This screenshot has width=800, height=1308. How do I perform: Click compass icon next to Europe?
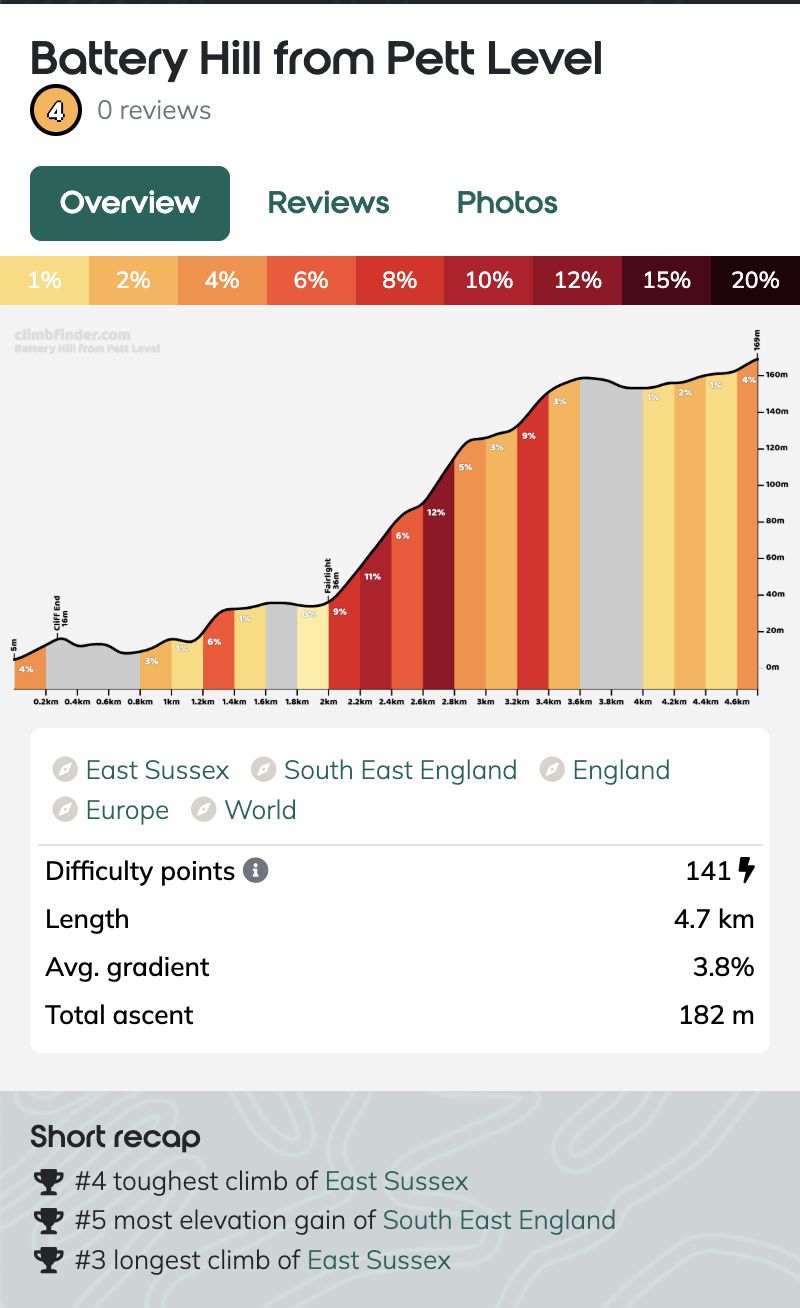65,810
